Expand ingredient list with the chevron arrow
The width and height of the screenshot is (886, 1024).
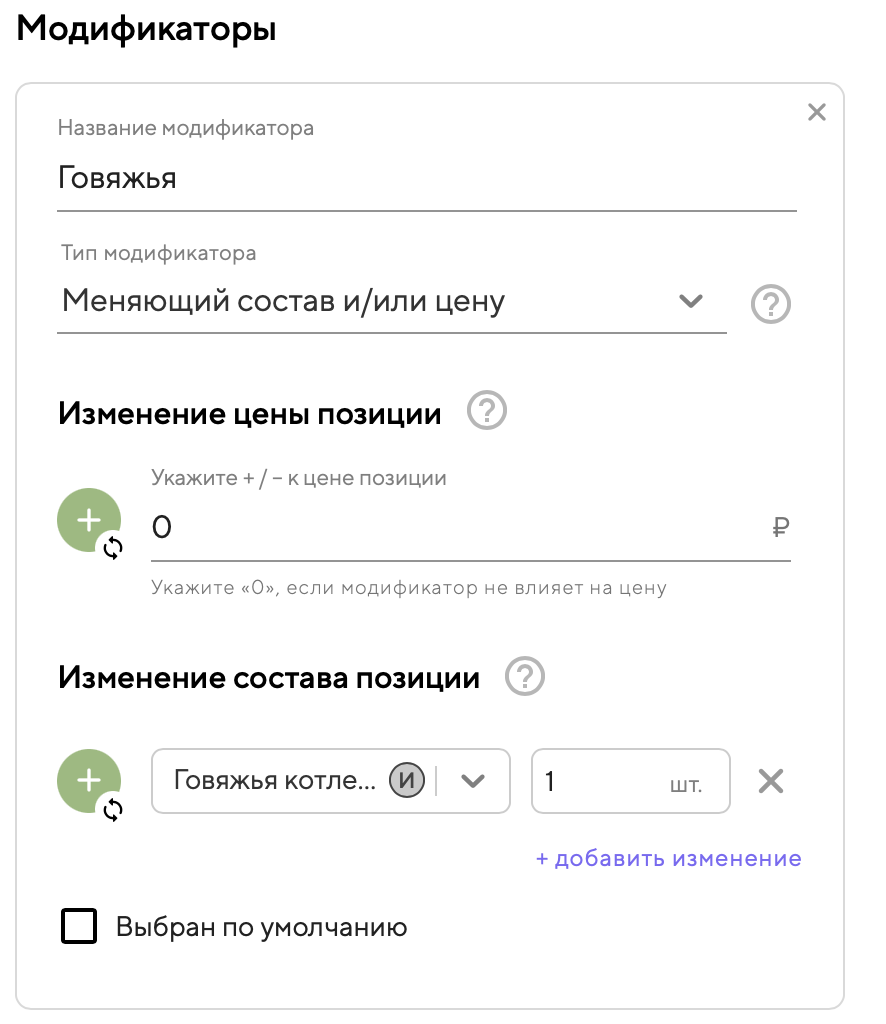click(472, 781)
